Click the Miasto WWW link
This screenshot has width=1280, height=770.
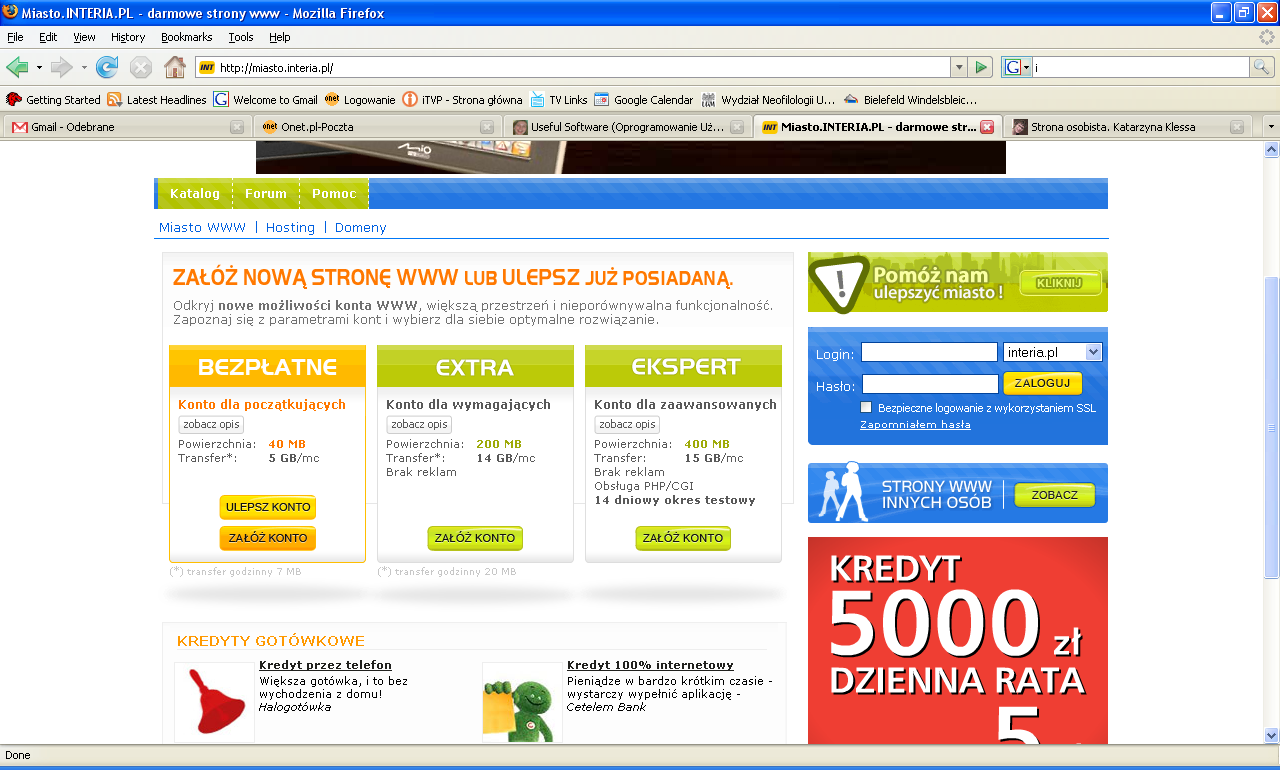pyautogui.click(x=202, y=228)
